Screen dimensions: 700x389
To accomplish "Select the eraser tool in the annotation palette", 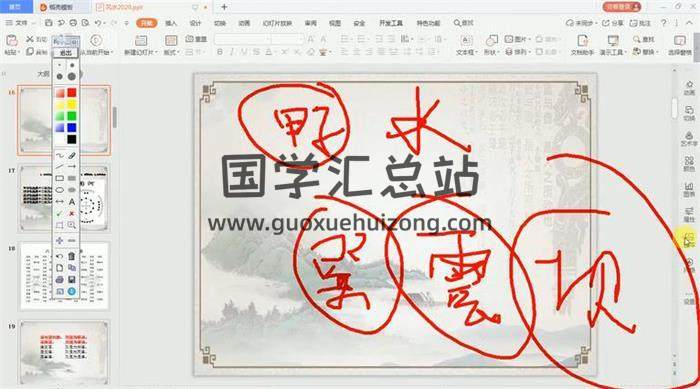I will click(72, 156).
